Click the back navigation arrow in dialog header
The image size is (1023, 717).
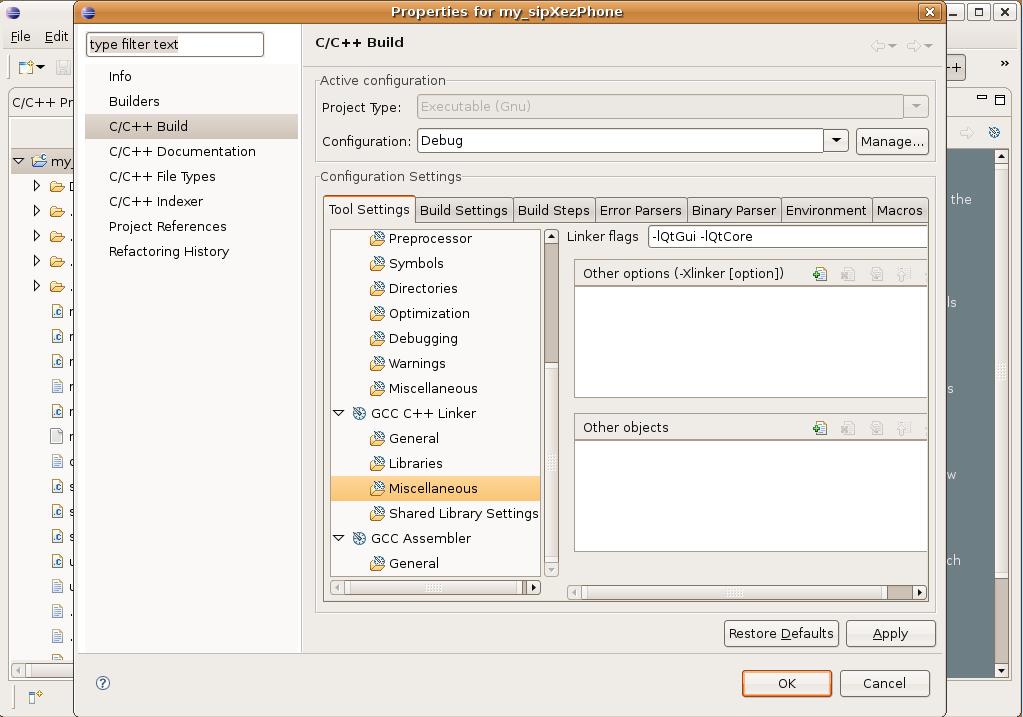879,45
